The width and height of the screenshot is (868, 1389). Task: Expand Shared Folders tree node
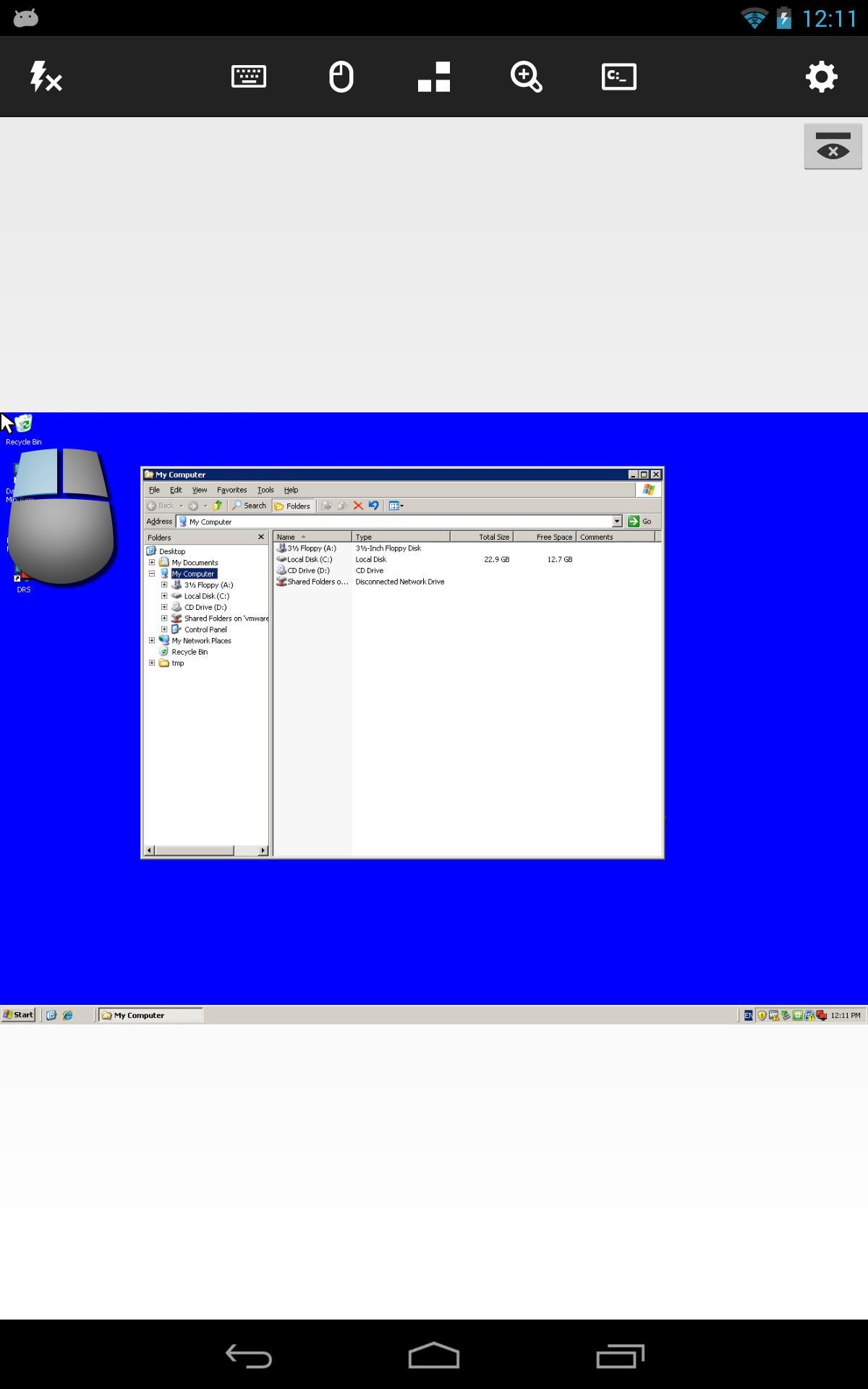pos(164,619)
